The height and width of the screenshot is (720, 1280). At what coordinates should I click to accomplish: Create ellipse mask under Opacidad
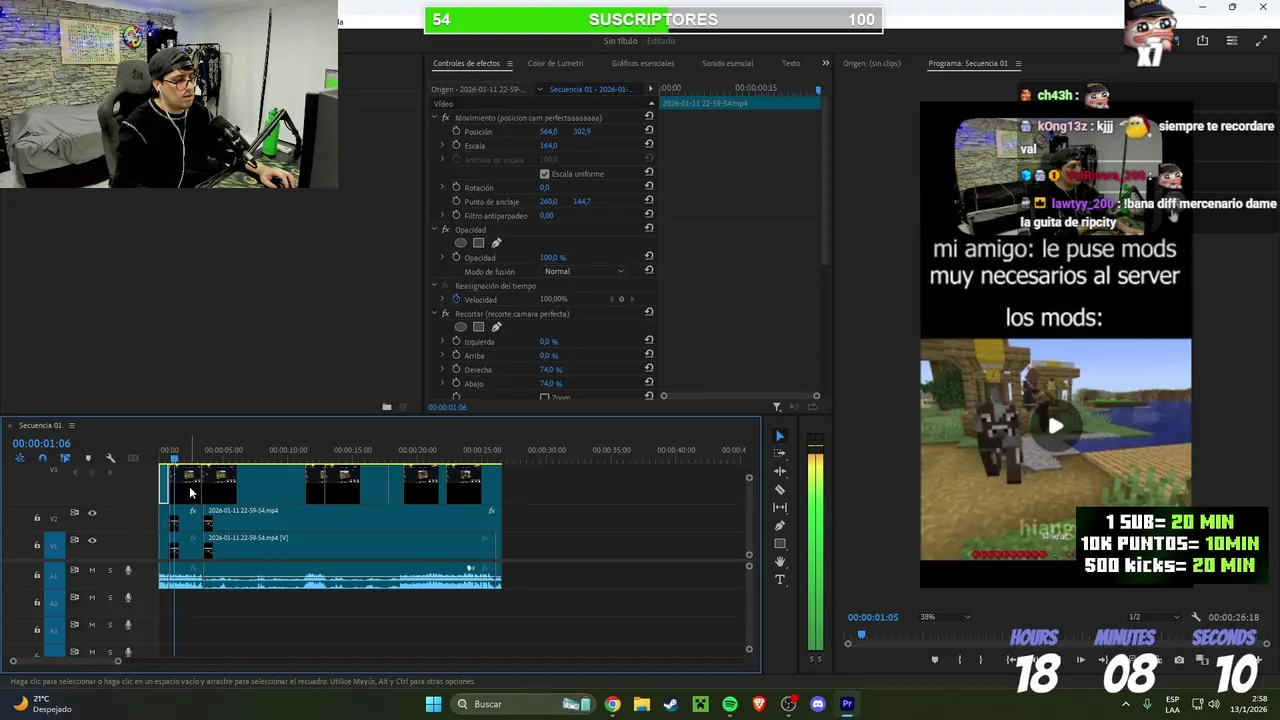pyautogui.click(x=460, y=243)
